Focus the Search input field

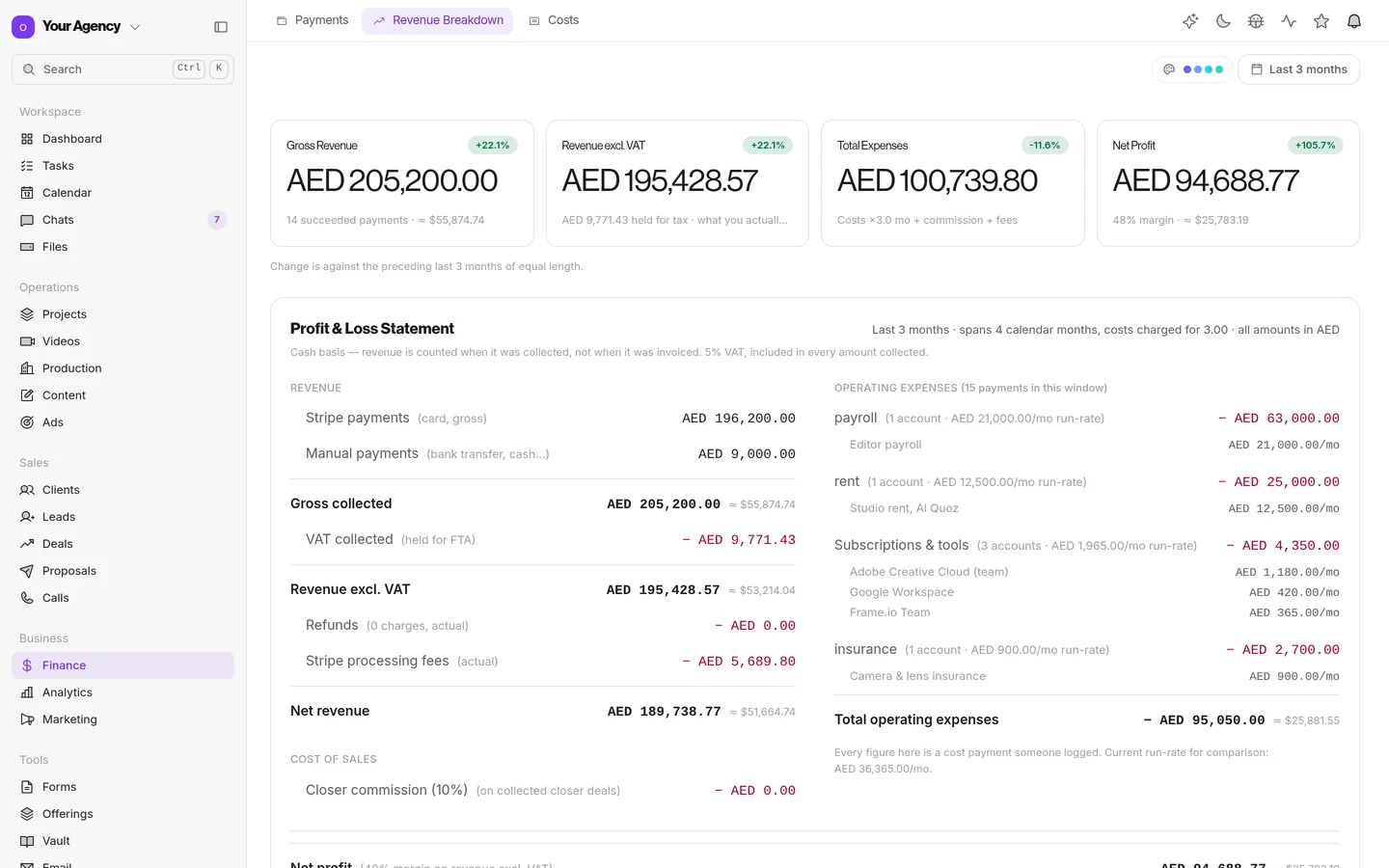point(123,69)
